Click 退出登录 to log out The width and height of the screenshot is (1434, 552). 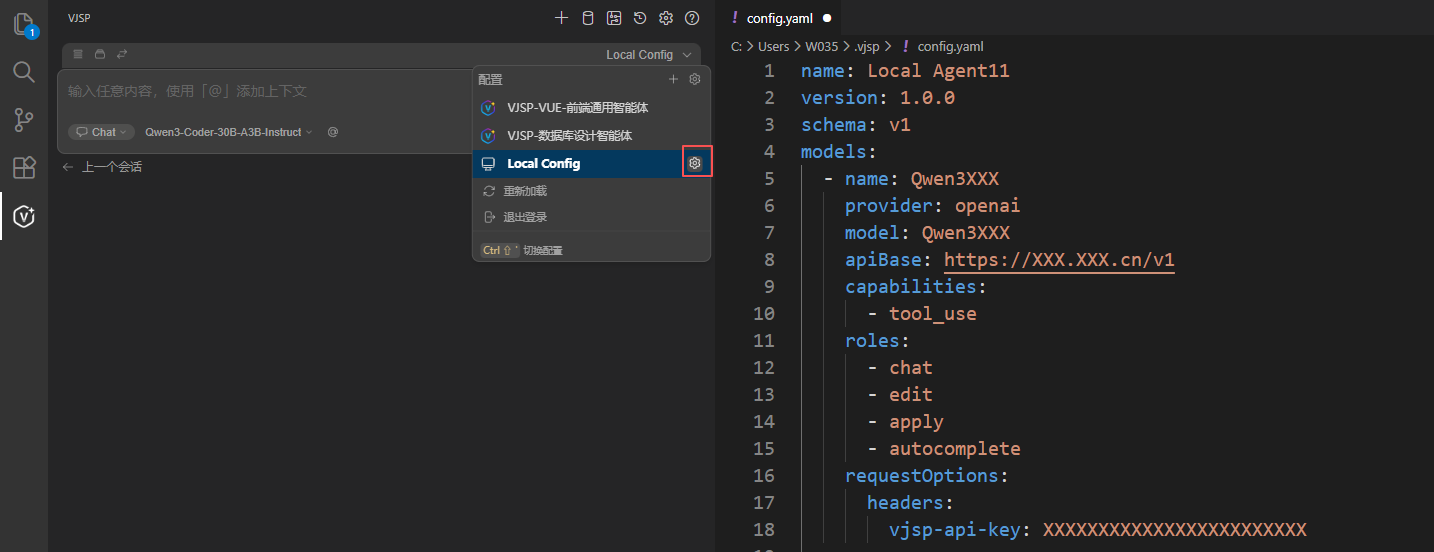524,217
